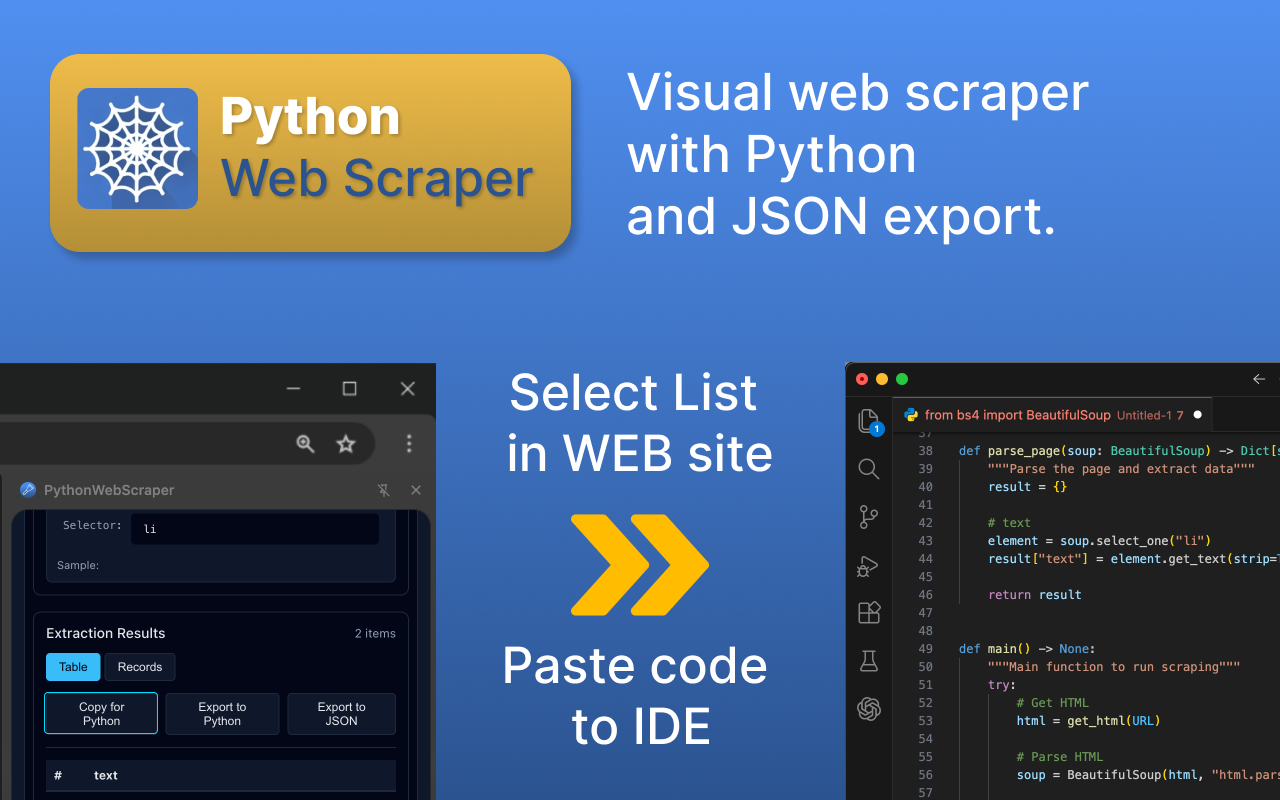Click the Copy for Python button

coord(101,714)
